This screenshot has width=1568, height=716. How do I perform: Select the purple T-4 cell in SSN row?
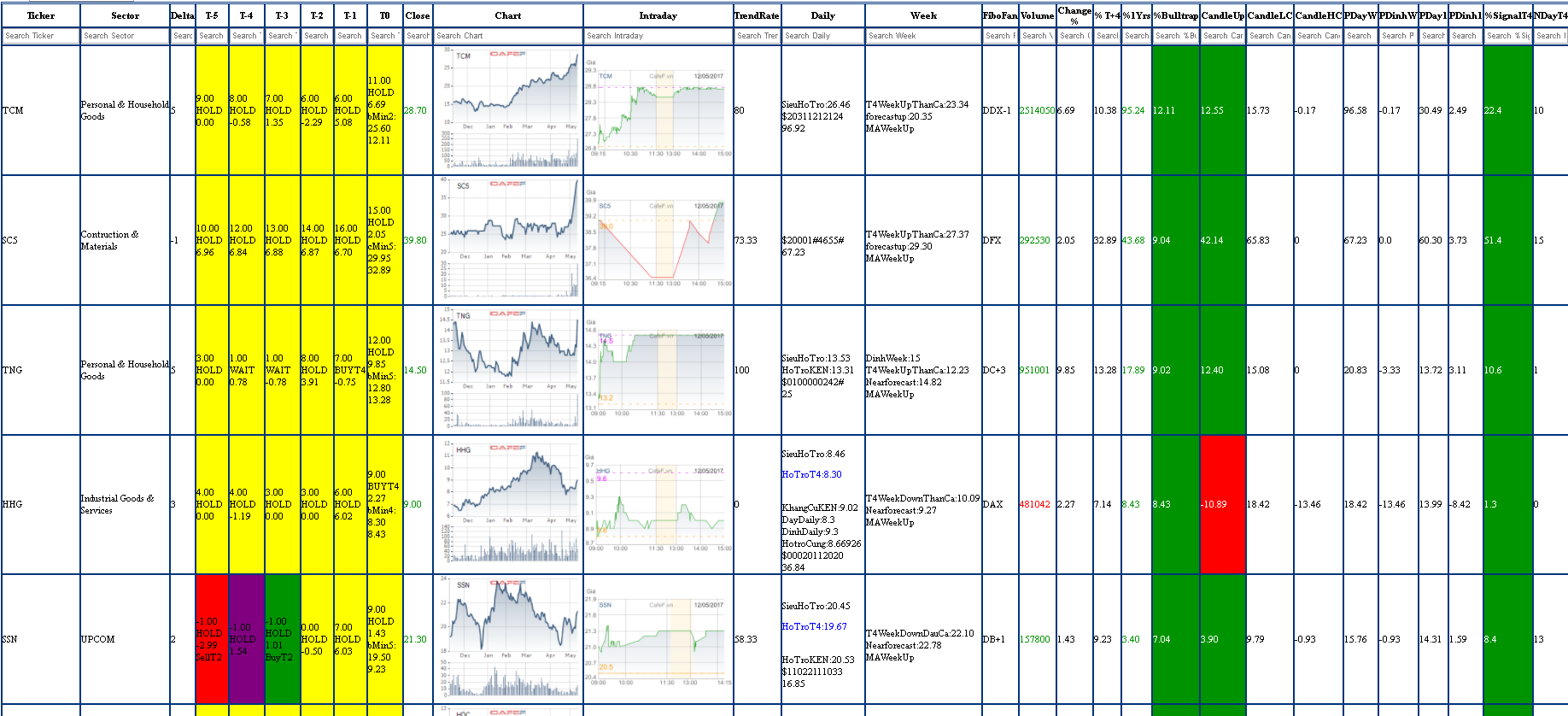(x=246, y=639)
